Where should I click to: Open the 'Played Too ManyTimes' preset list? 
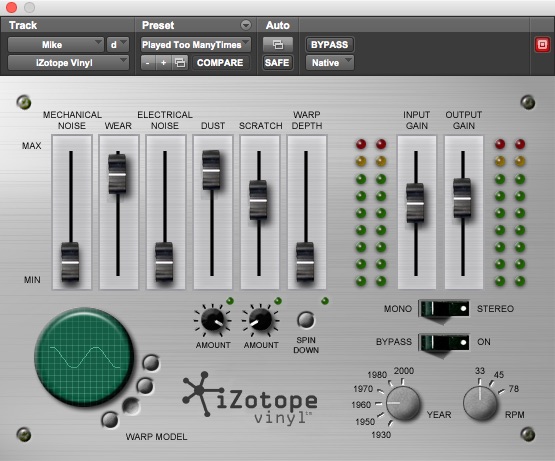(x=196, y=45)
